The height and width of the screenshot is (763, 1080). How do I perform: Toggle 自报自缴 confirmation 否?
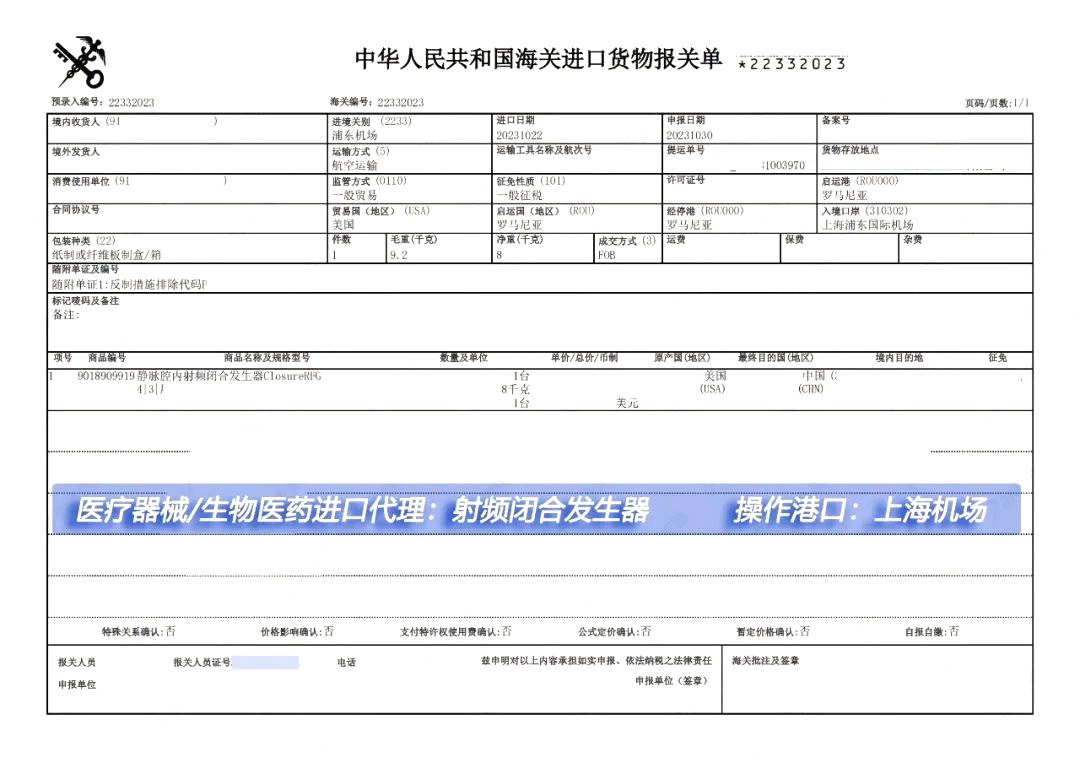tap(954, 632)
